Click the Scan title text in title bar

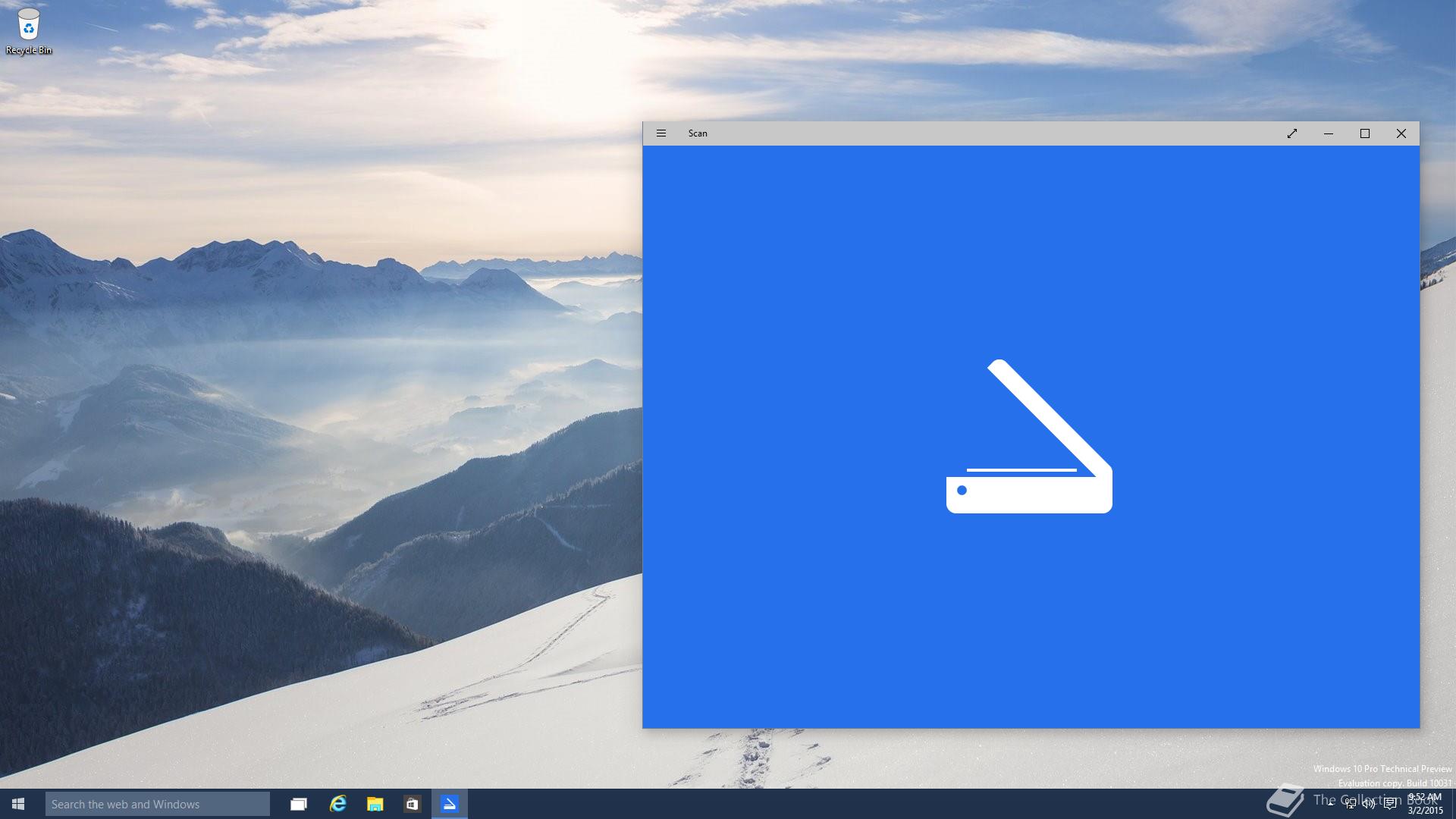point(698,133)
